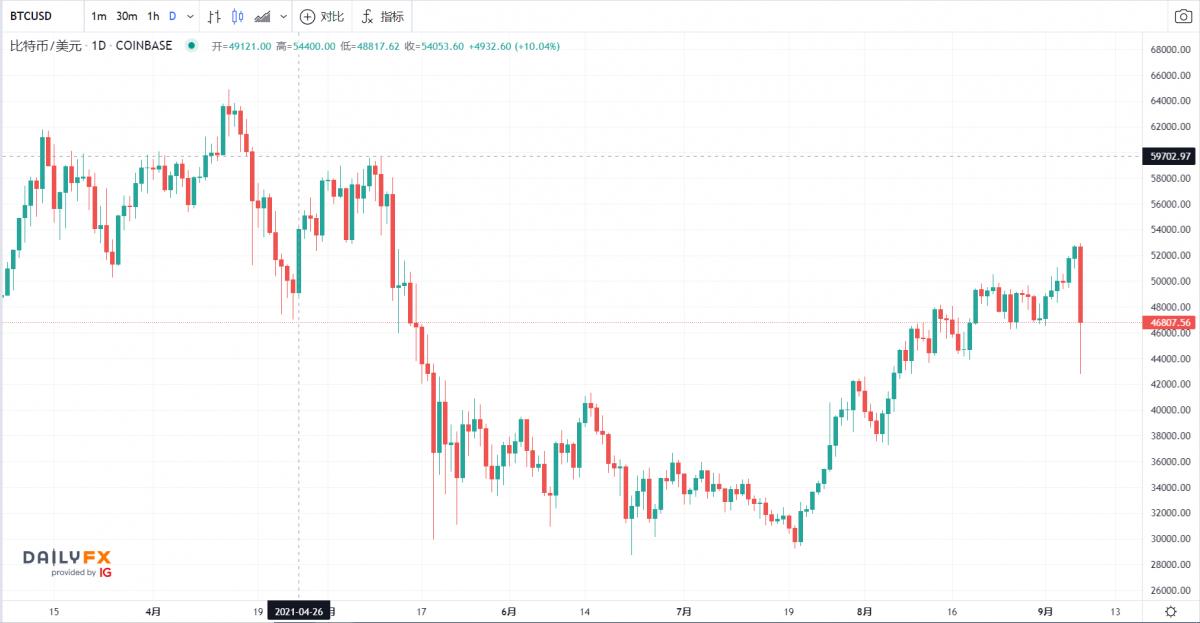The image size is (1200, 623).
Task: Open the BTCUSD symbol selector
Action: pos(34,16)
